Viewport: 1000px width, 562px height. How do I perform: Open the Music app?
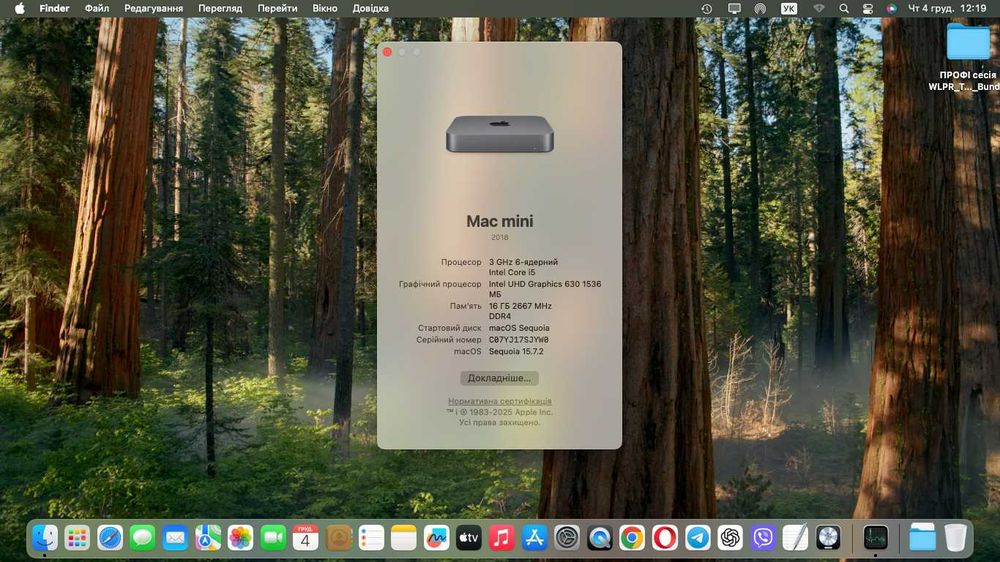click(502, 538)
